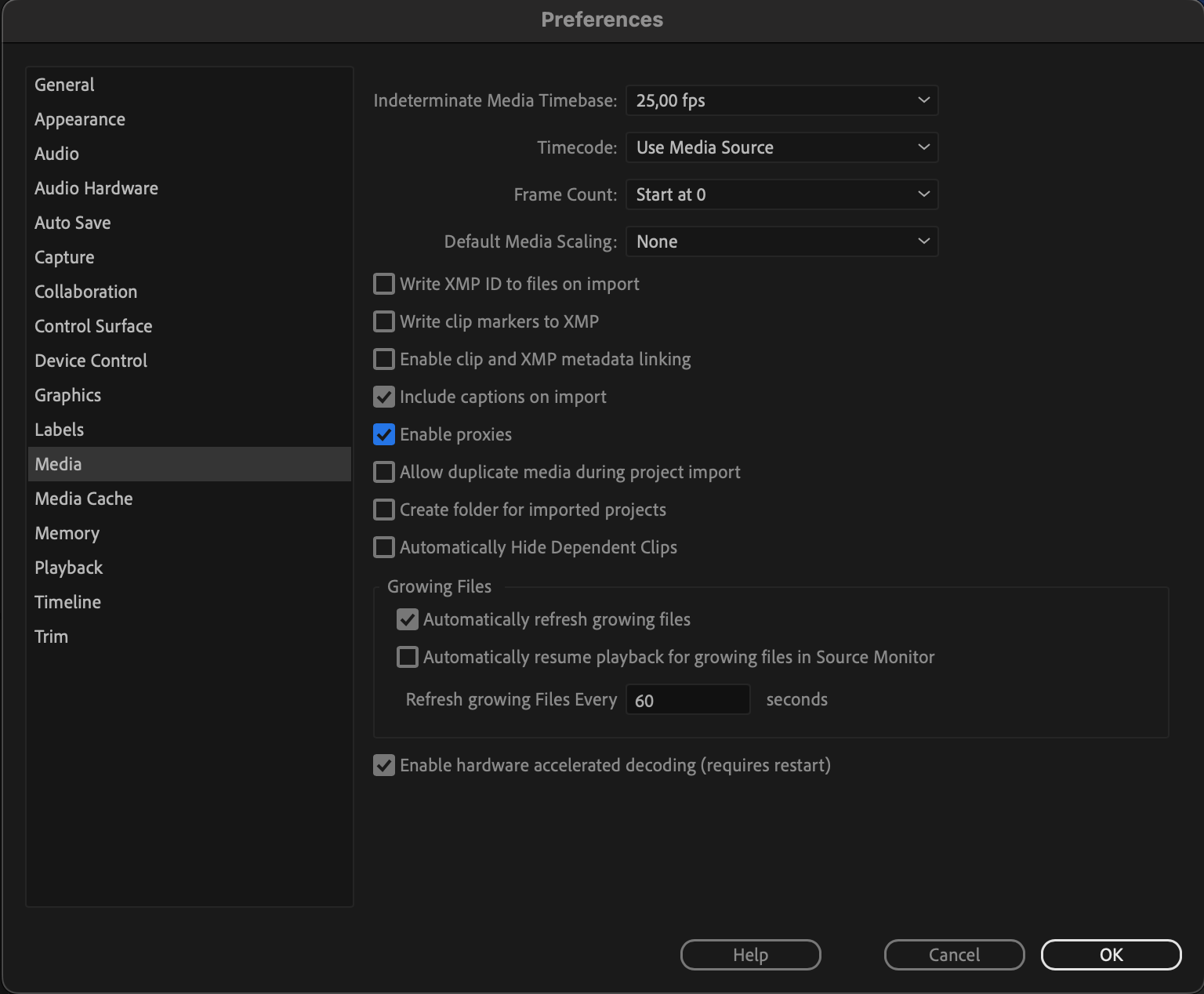The image size is (1204, 994).
Task: Toggle Include captions on import
Action: 384,397
